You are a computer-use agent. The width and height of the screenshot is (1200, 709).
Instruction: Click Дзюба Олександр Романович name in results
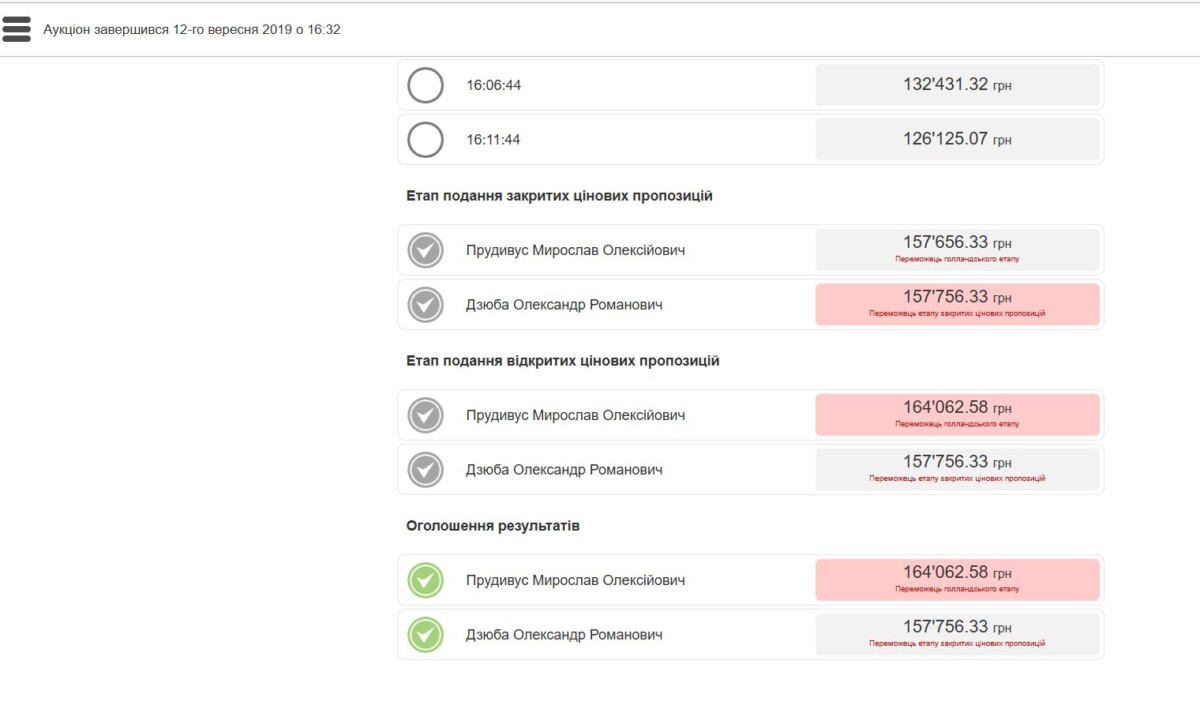(x=564, y=634)
